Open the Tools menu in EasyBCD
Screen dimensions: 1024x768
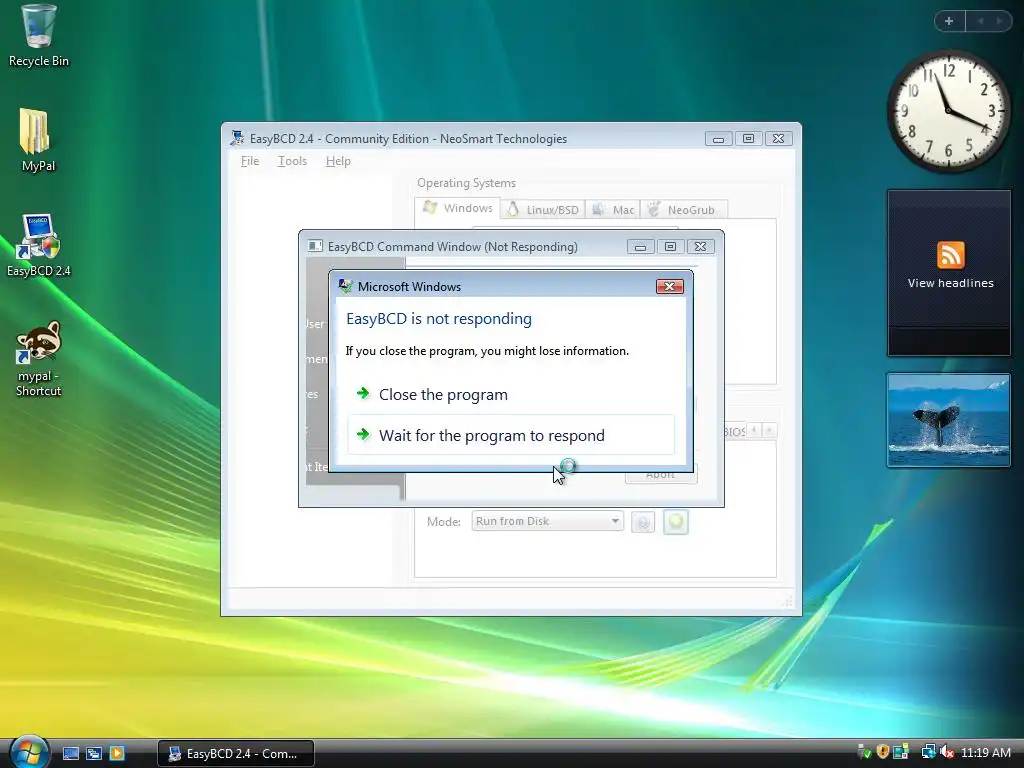[292, 161]
